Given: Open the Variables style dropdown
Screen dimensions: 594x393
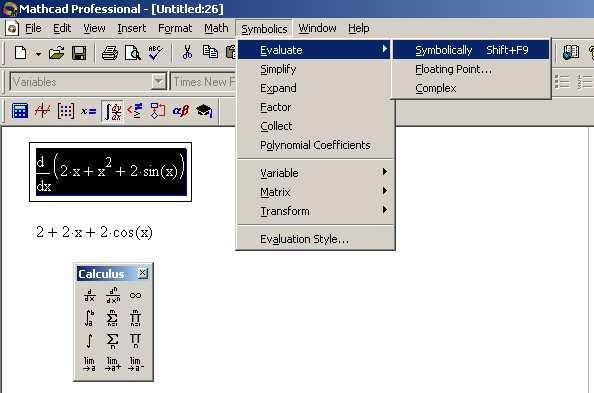Looking at the screenshot, I should click(x=159, y=81).
